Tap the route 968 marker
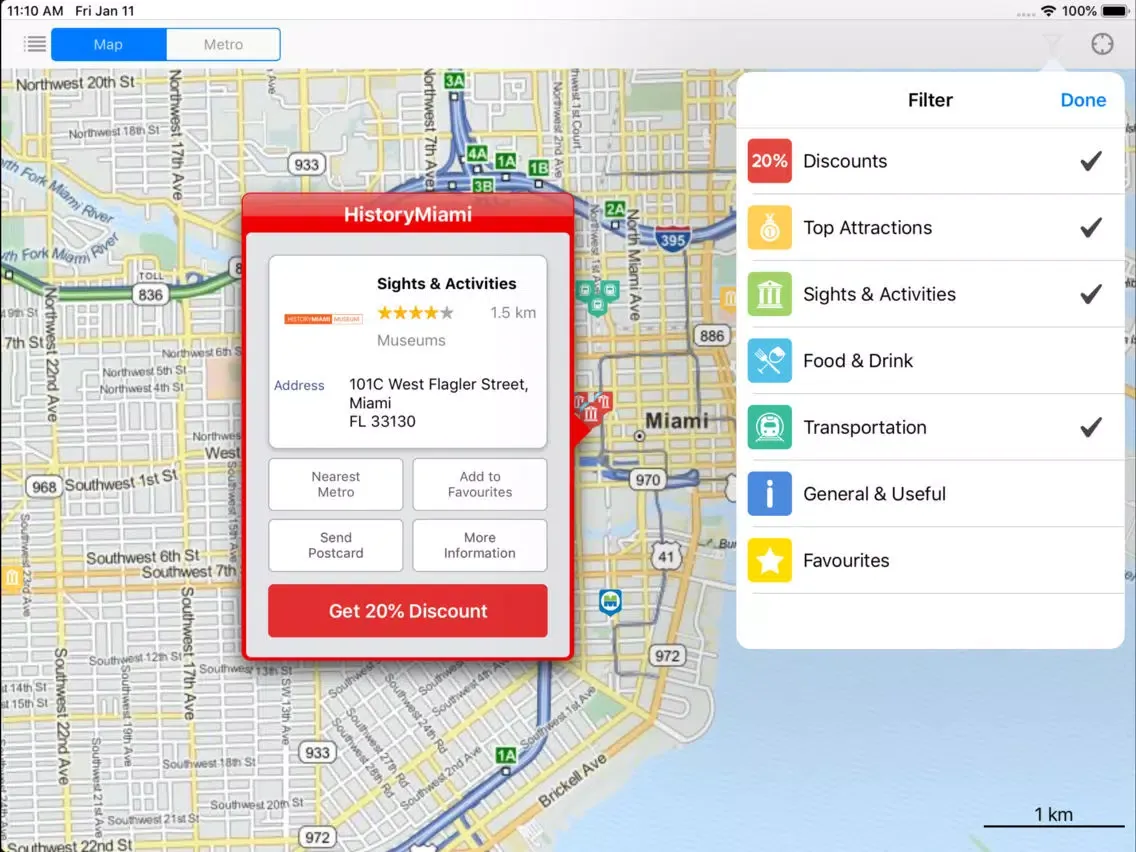Viewport: 1136px width, 852px height. click(x=44, y=487)
